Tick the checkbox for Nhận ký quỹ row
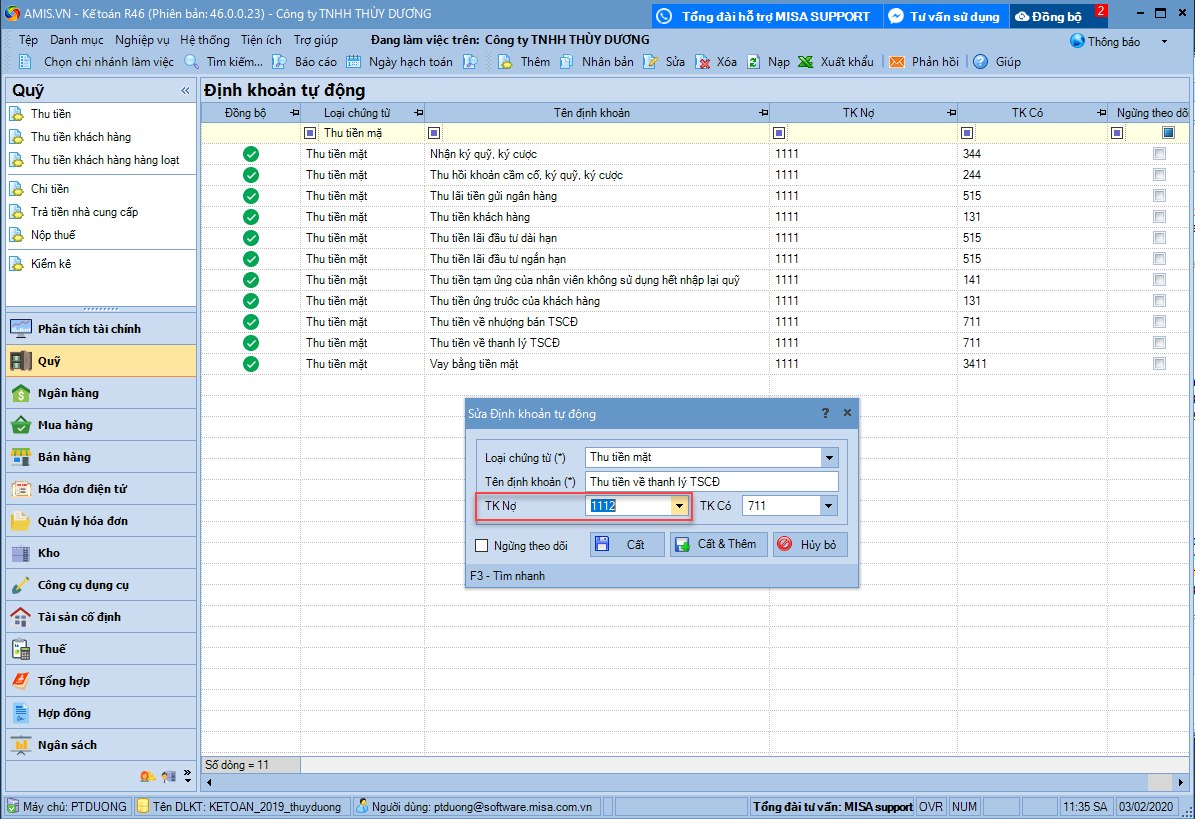 click(x=1159, y=154)
